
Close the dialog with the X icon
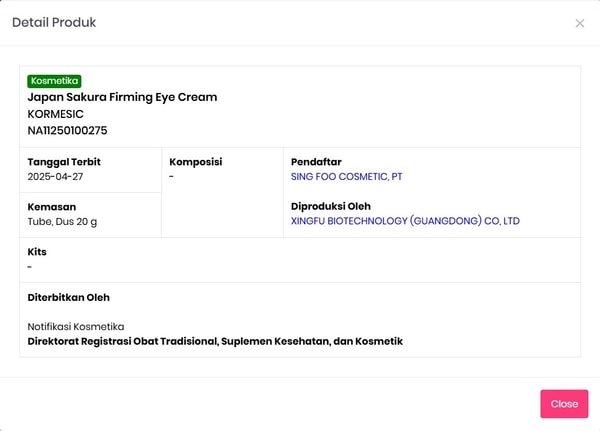[580, 23]
